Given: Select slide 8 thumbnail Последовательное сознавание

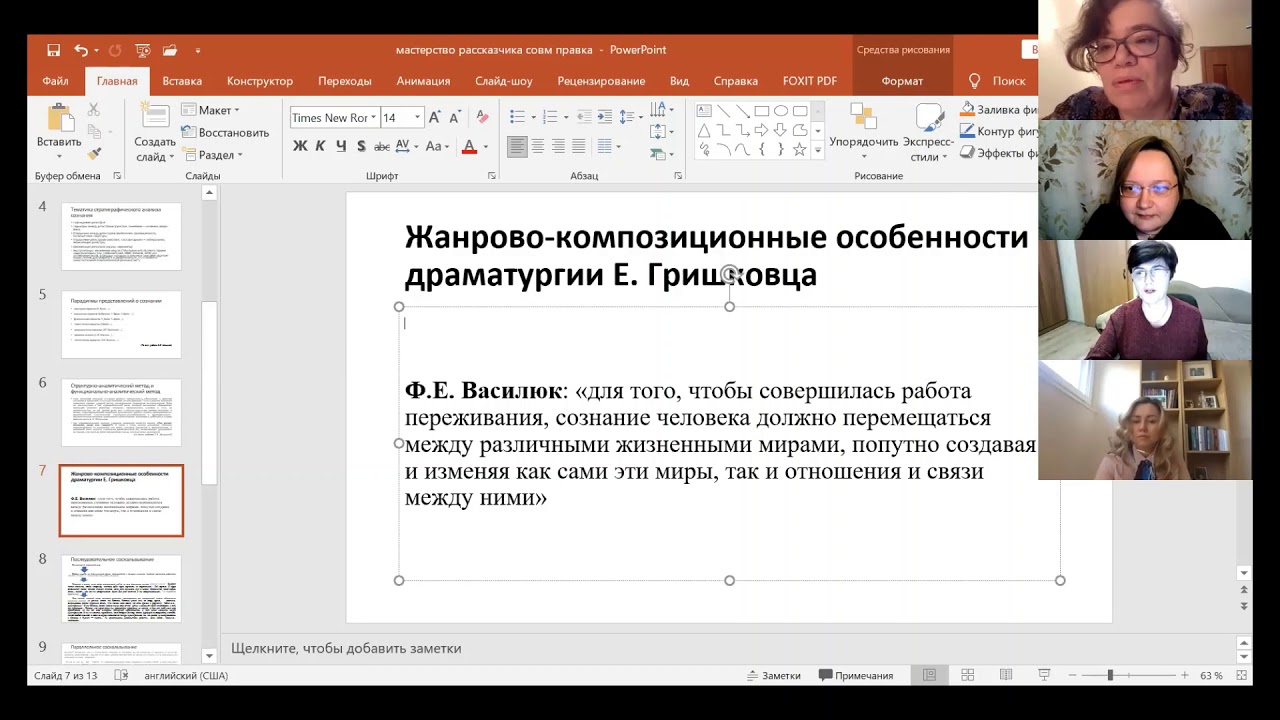Looking at the screenshot, I should [x=121, y=588].
